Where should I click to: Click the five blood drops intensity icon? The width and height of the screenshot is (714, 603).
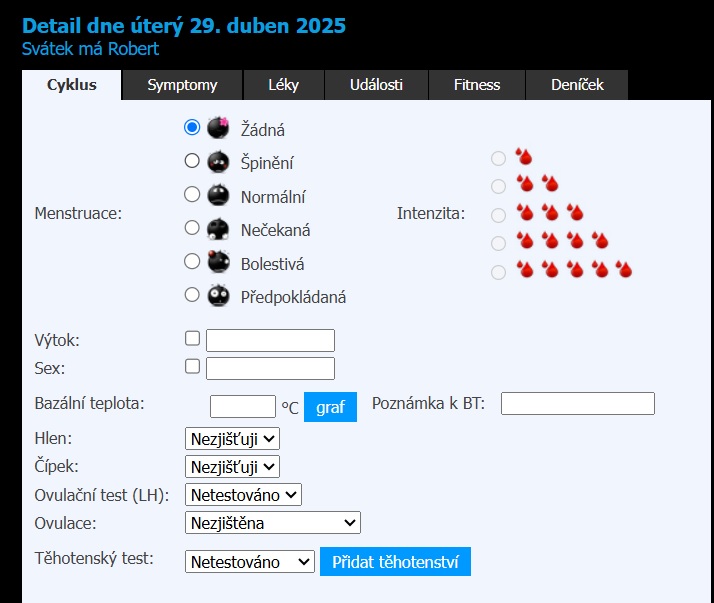coord(574,270)
